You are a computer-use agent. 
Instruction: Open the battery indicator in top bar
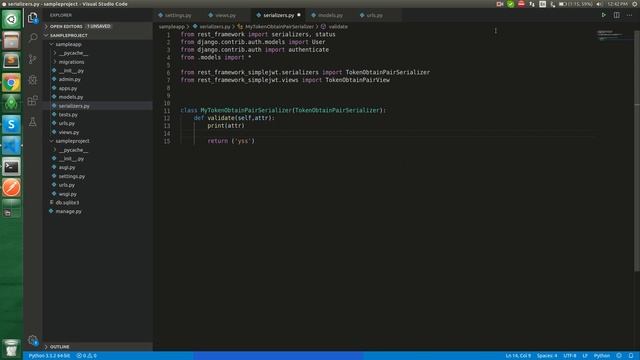coord(576,4)
